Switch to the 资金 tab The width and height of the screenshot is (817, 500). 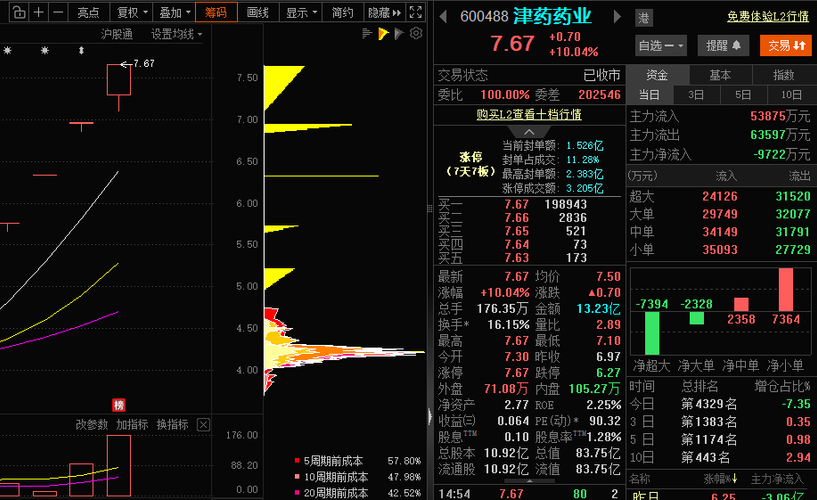click(x=658, y=75)
